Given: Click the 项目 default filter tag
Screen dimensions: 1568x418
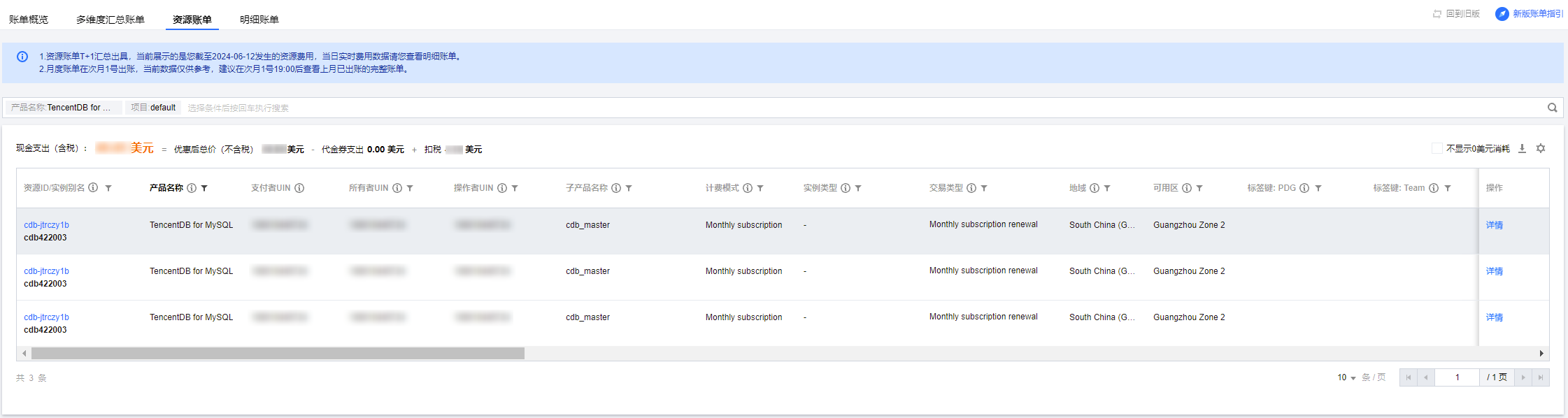Looking at the screenshot, I should (x=153, y=108).
